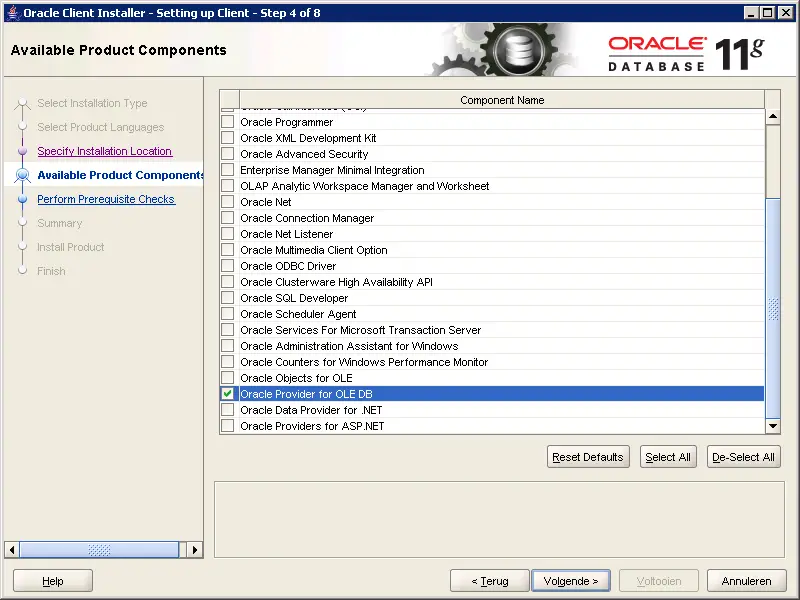Click the component list vertical scrollbar thumb
800x600 pixels.
coord(773,309)
